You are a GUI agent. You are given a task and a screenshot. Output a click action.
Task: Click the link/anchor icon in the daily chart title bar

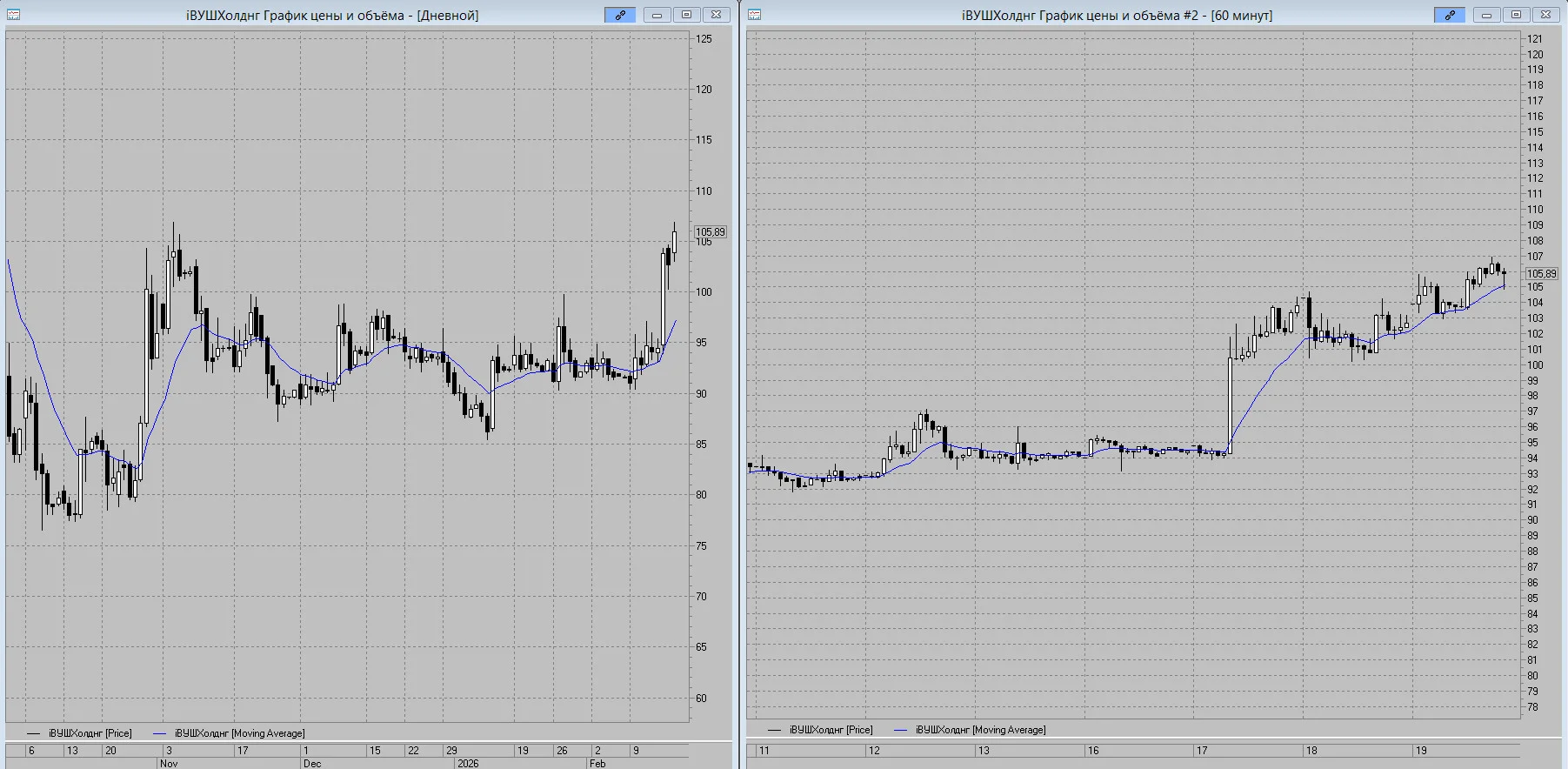(620, 15)
